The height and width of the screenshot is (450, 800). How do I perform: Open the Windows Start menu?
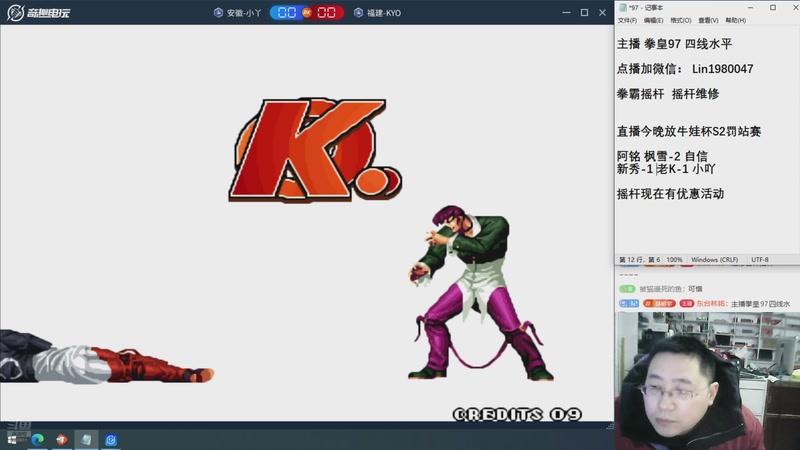click(x=12, y=440)
